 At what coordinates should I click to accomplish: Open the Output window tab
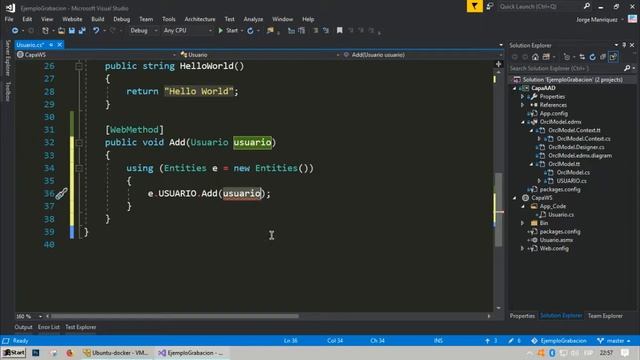click(23, 327)
